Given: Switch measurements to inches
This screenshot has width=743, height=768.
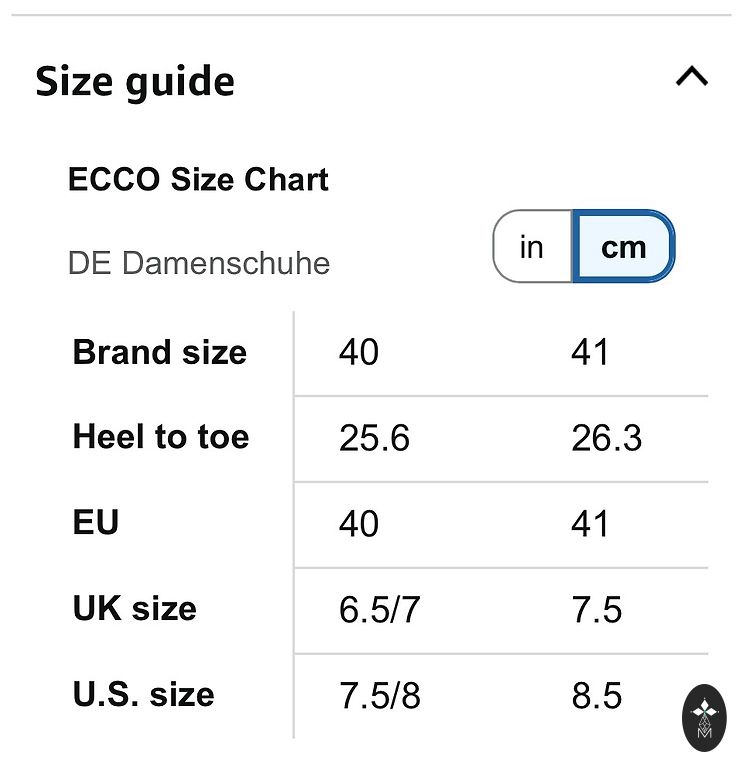Looking at the screenshot, I should click(532, 246).
